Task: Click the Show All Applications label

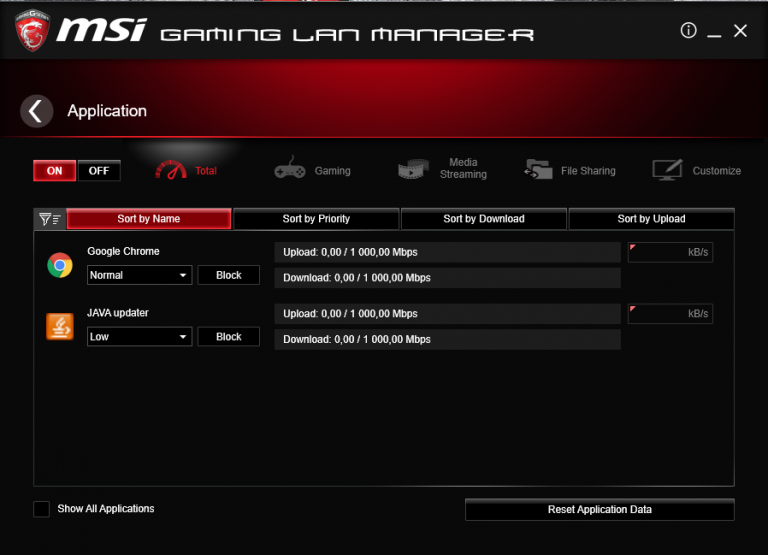Action: 106,508
